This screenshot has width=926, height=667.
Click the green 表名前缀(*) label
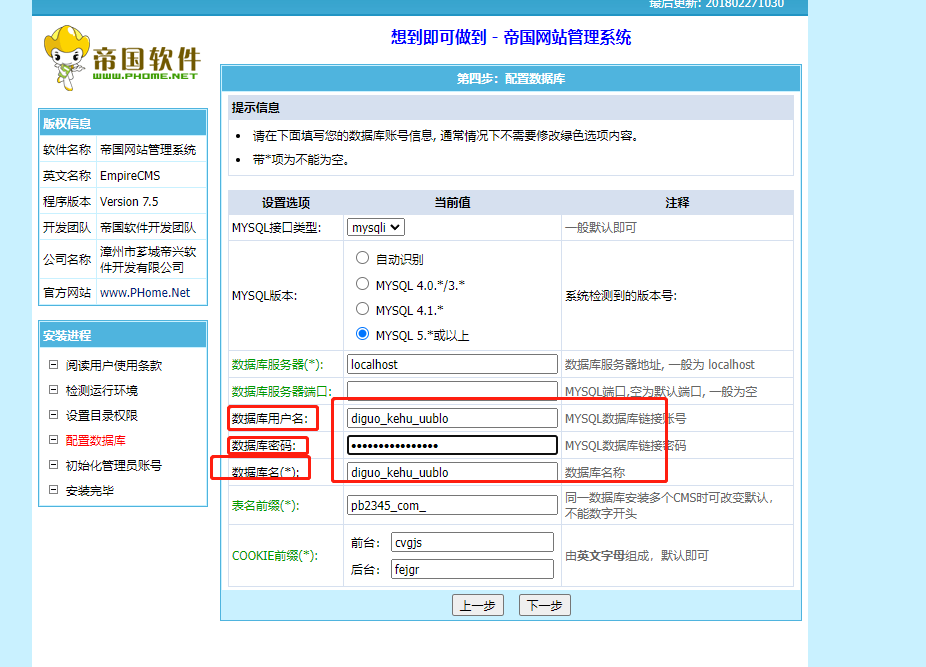[x=266, y=505]
